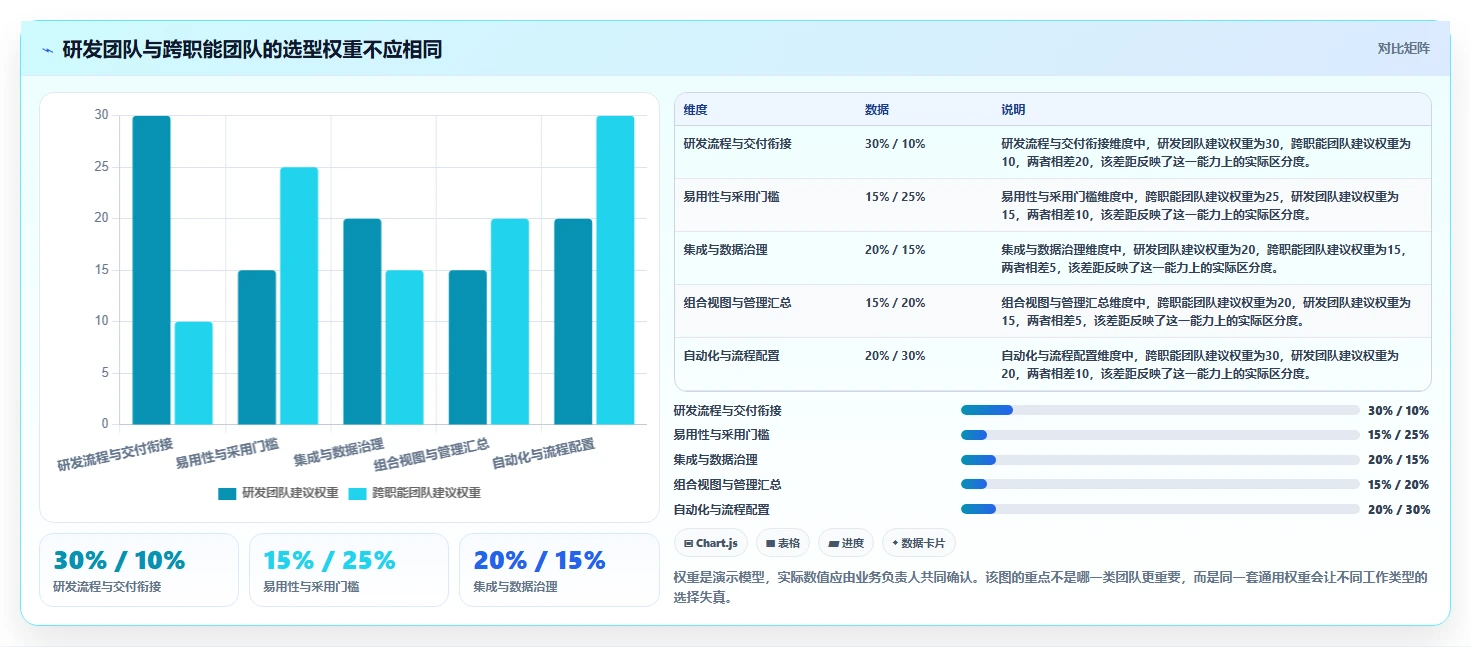The image size is (1471, 647).
Task: Click the 维度 column header
Action: pos(696,110)
